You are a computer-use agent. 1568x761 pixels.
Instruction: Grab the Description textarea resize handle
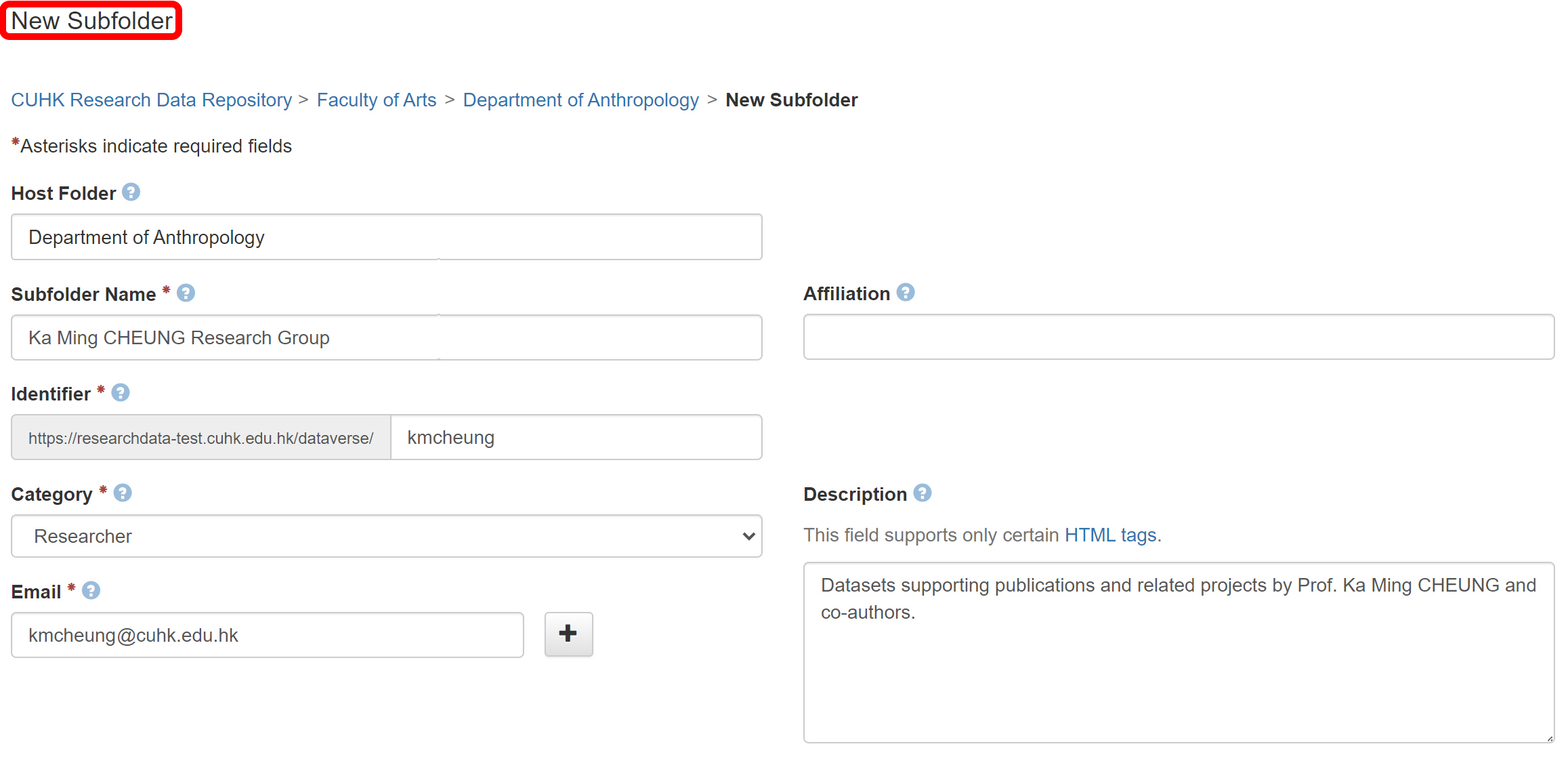pyautogui.click(x=1550, y=738)
